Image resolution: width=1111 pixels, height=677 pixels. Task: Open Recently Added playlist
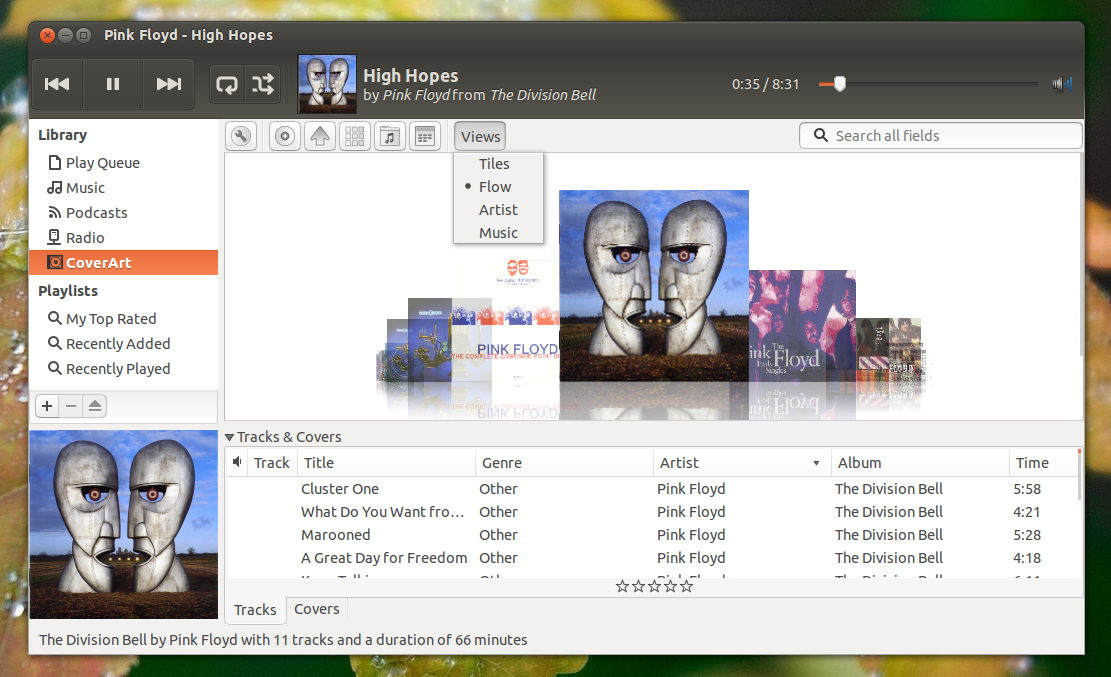coord(123,344)
